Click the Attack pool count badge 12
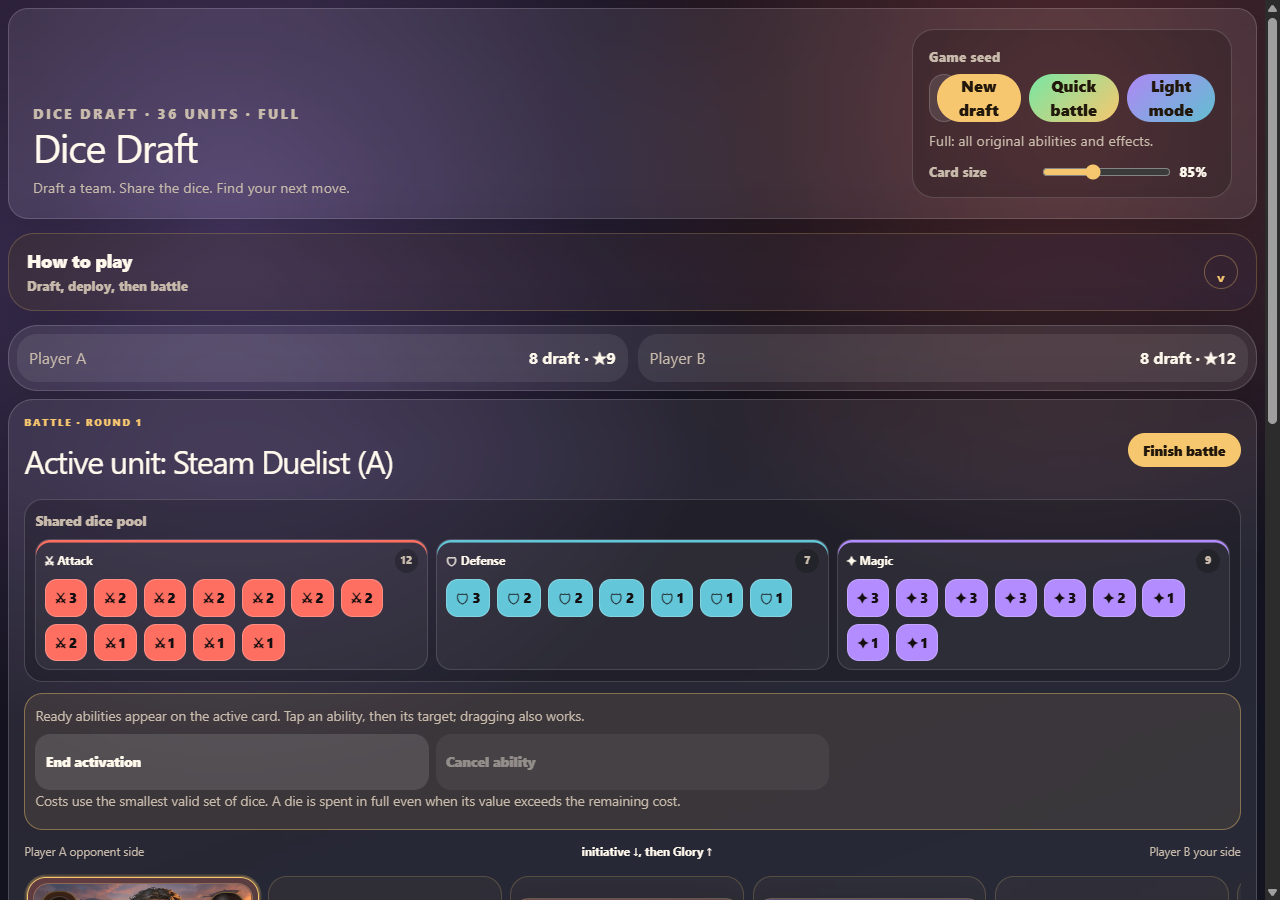This screenshot has height=900, width=1280. point(406,561)
